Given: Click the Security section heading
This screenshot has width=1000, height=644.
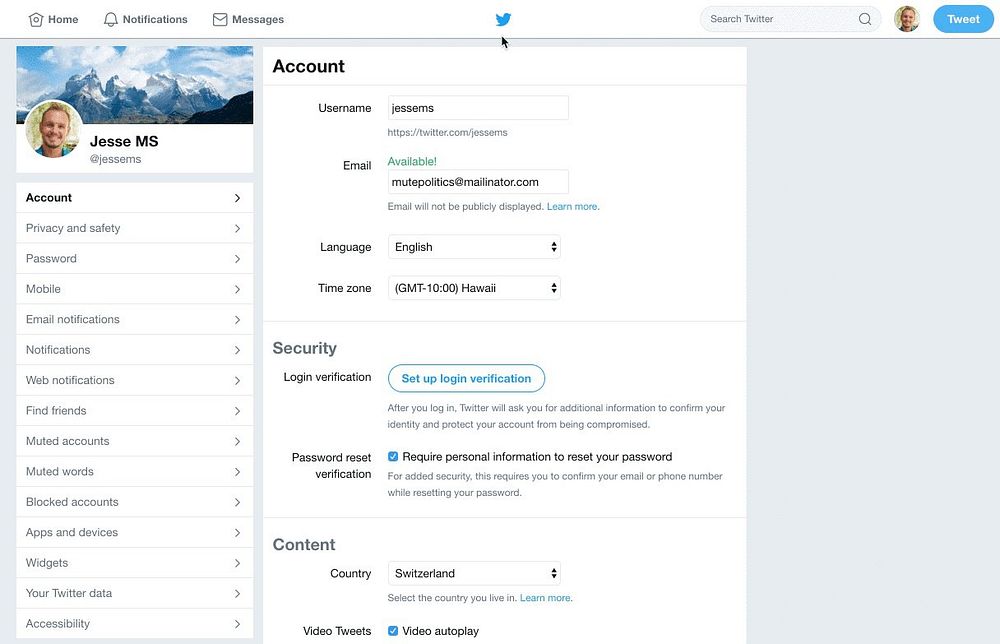Looking at the screenshot, I should (x=304, y=348).
